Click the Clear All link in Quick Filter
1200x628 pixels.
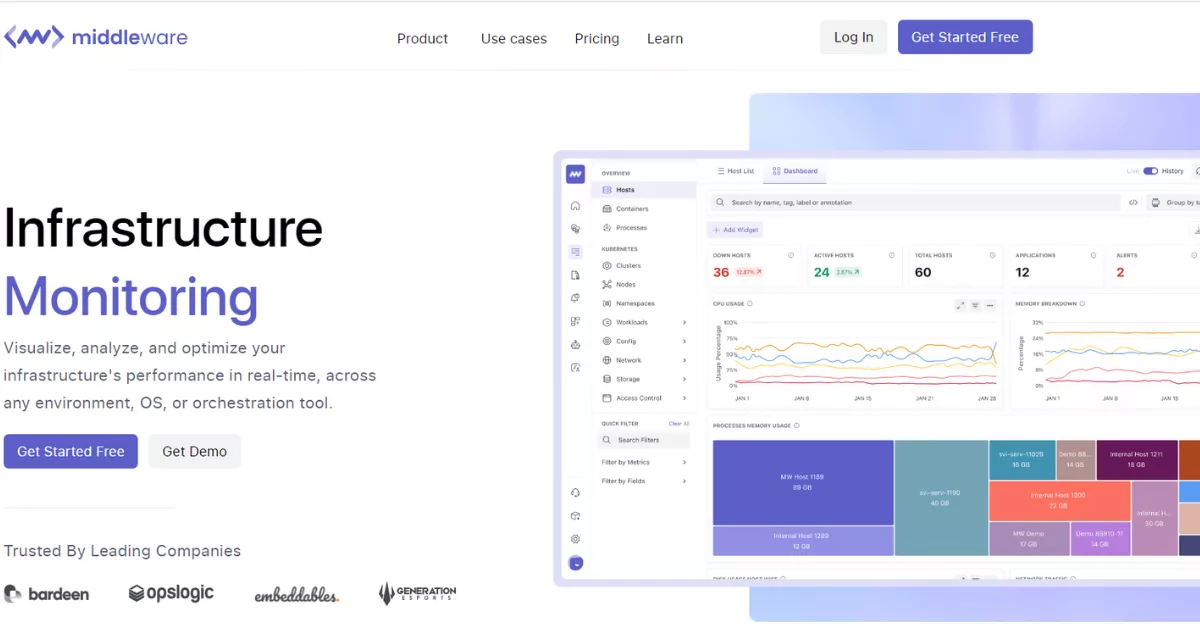pos(679,424)
